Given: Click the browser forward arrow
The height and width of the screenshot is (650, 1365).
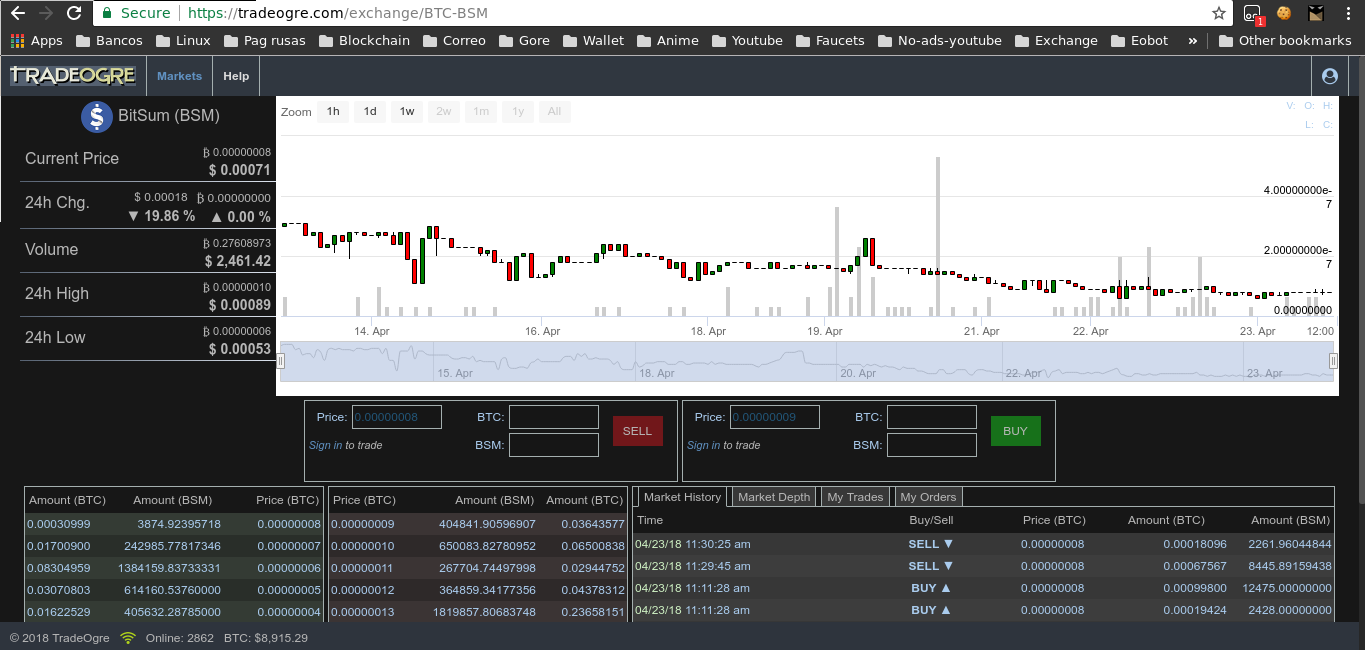Looking at the screenshot, I should click(x=45, y=13).
